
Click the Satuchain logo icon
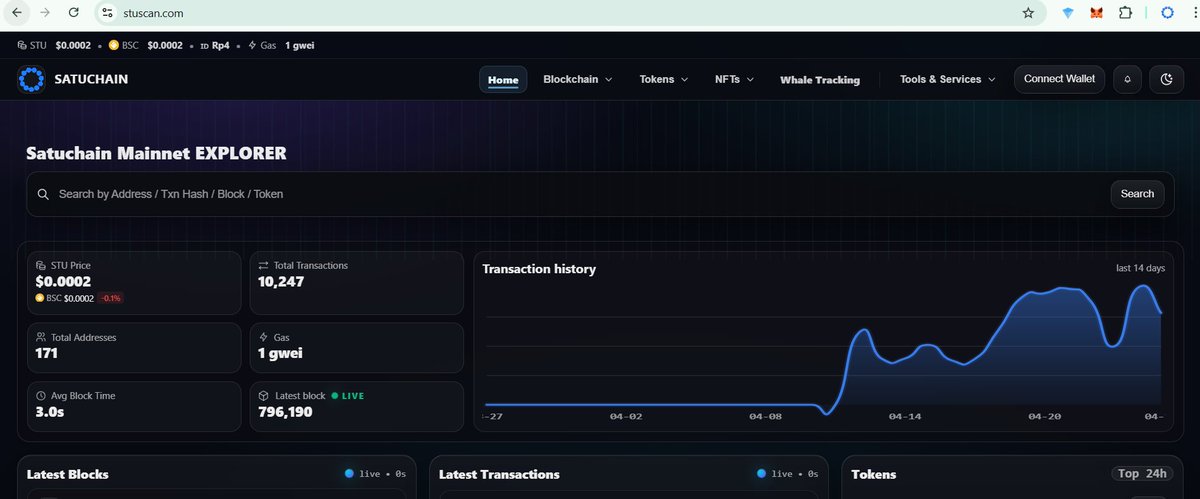tap(32, 79)
